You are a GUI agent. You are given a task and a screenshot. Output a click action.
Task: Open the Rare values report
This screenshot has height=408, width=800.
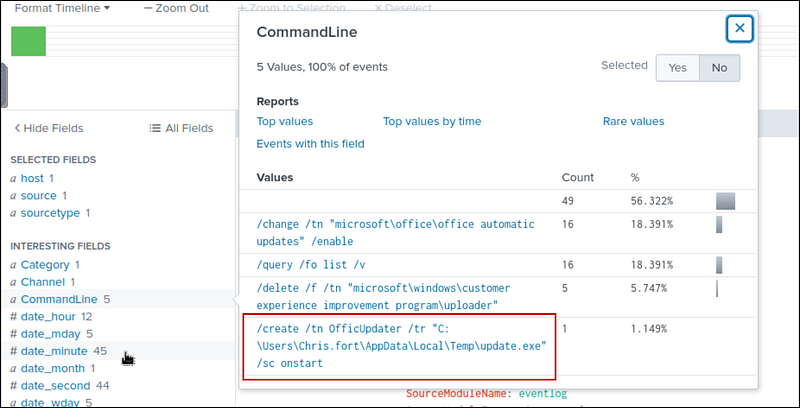(x=633, y=121)
